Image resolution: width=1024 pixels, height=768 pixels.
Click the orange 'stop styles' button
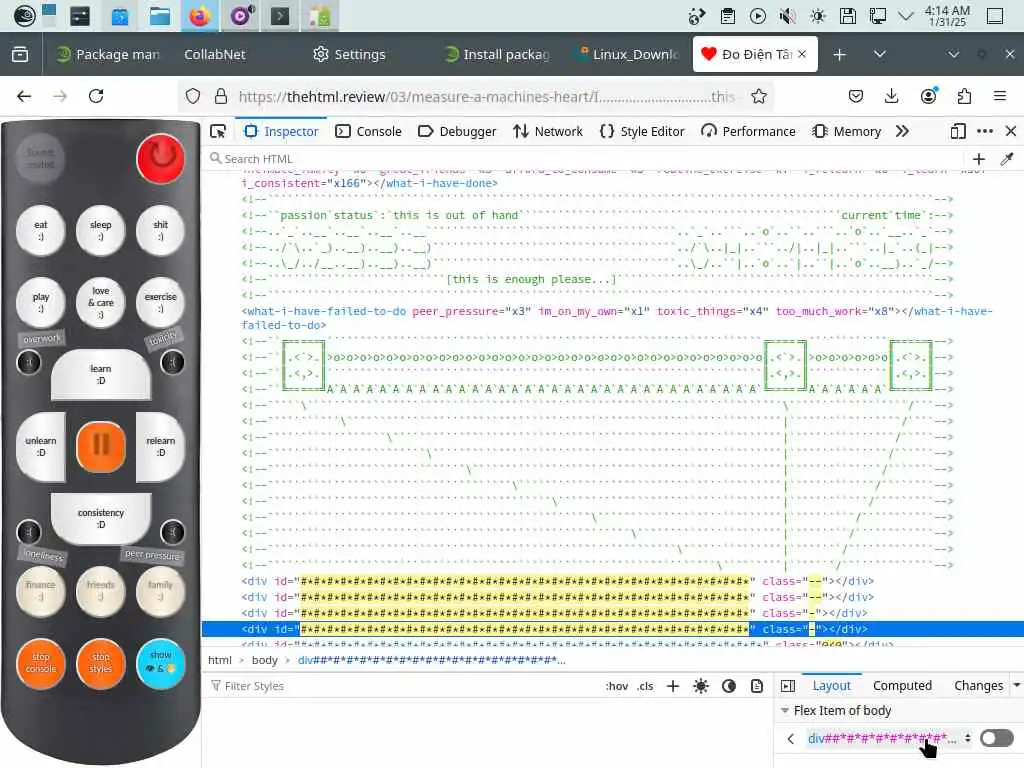tap(101, 663)
